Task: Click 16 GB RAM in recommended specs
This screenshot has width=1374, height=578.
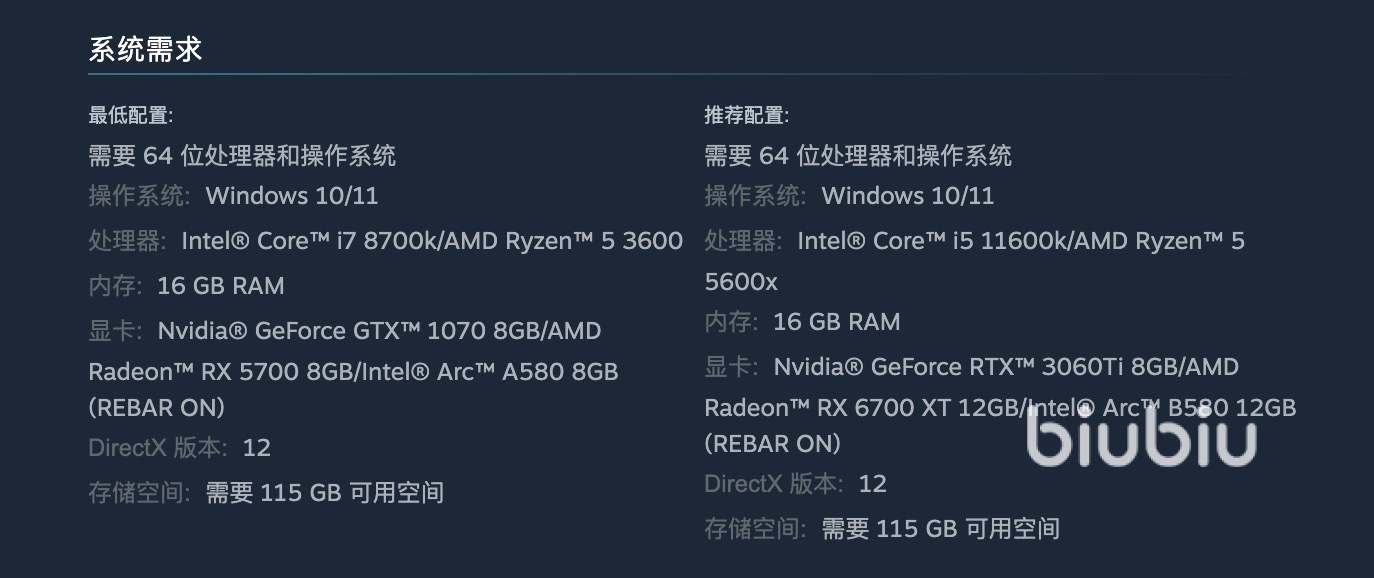Action: 836,321
